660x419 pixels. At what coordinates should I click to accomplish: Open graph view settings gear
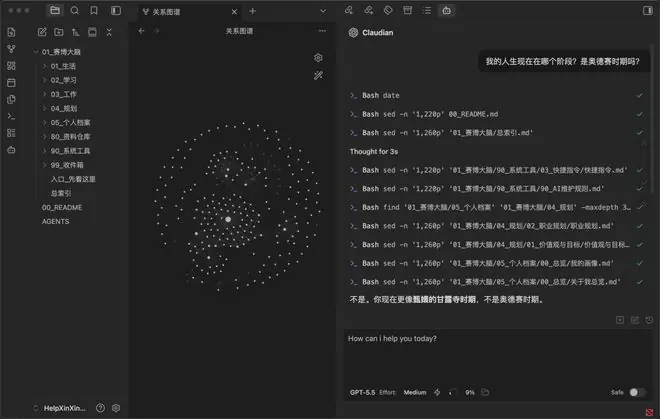pyautogui.click(x=318, y=58)
